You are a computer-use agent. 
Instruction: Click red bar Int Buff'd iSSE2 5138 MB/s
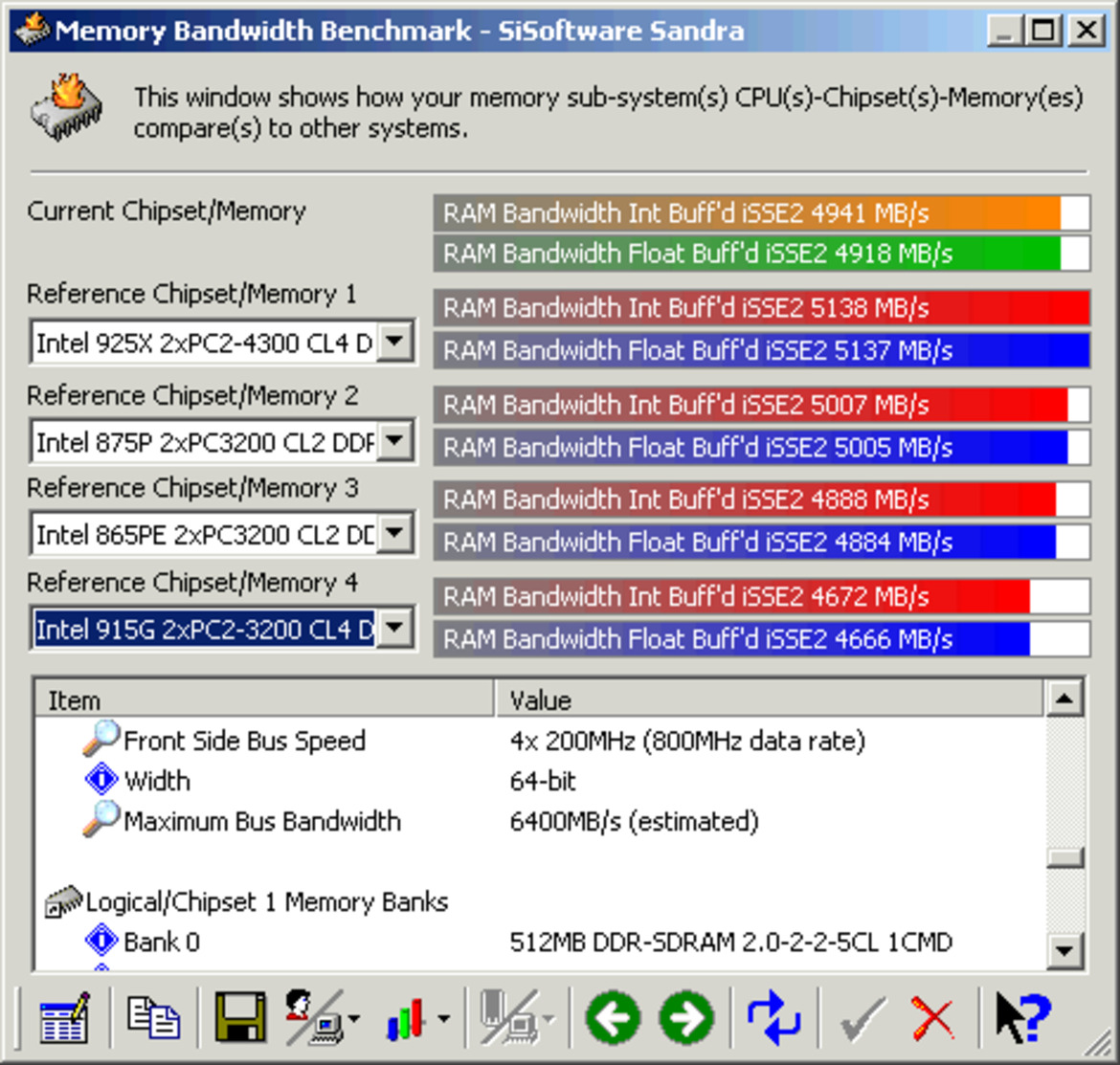(x=761, y=308)
